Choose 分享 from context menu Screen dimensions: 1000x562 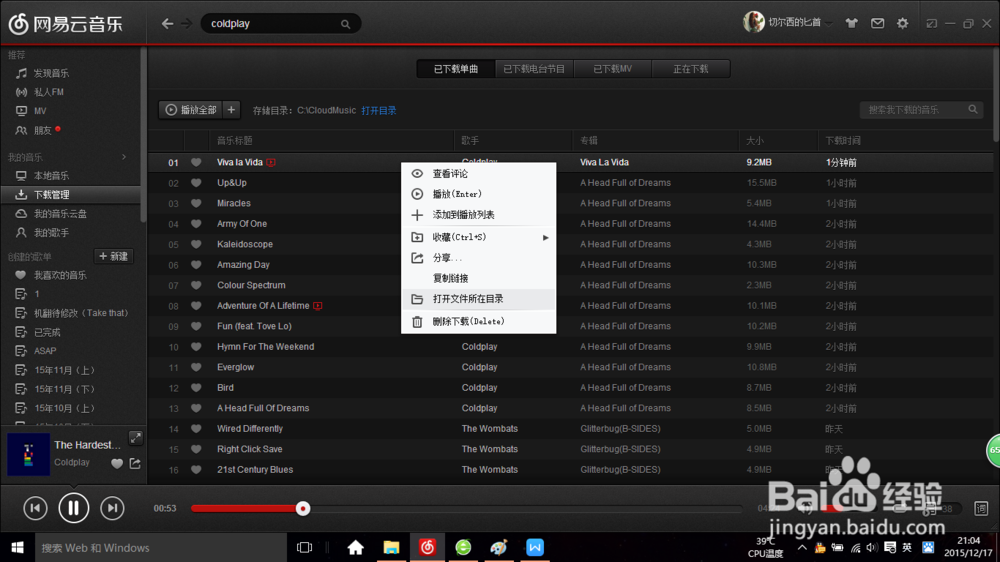[x=478, y=258]
